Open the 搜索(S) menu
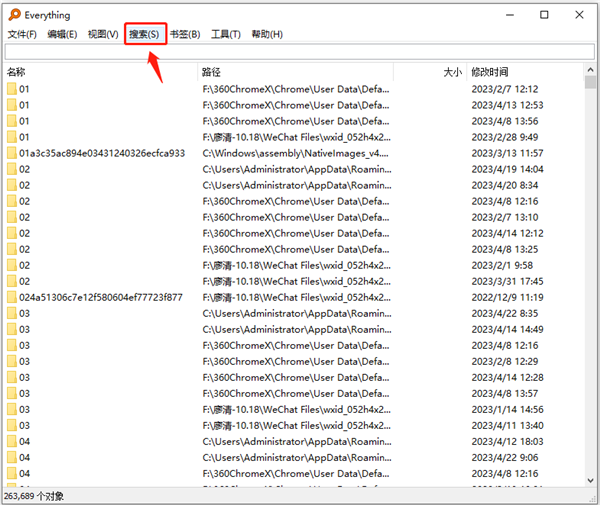 144,34
